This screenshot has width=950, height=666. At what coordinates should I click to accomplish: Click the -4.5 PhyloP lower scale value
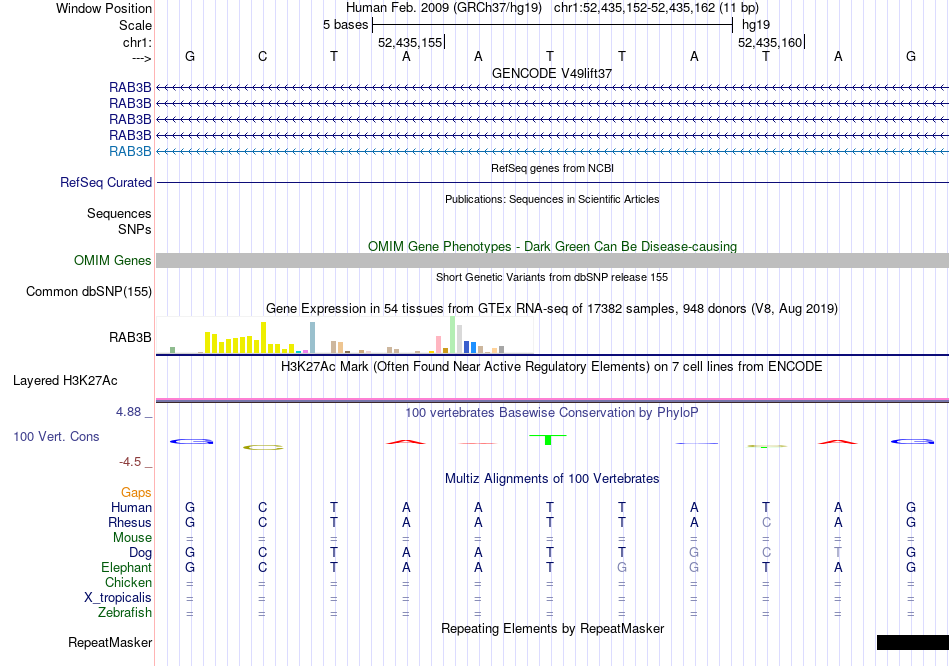point(130,462)
